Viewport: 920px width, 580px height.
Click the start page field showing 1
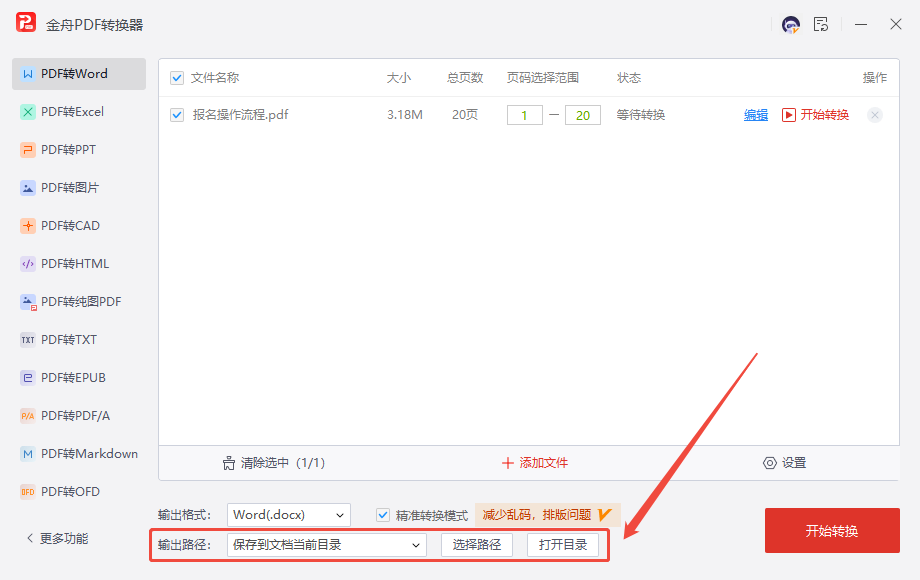(x=525, y=116)
